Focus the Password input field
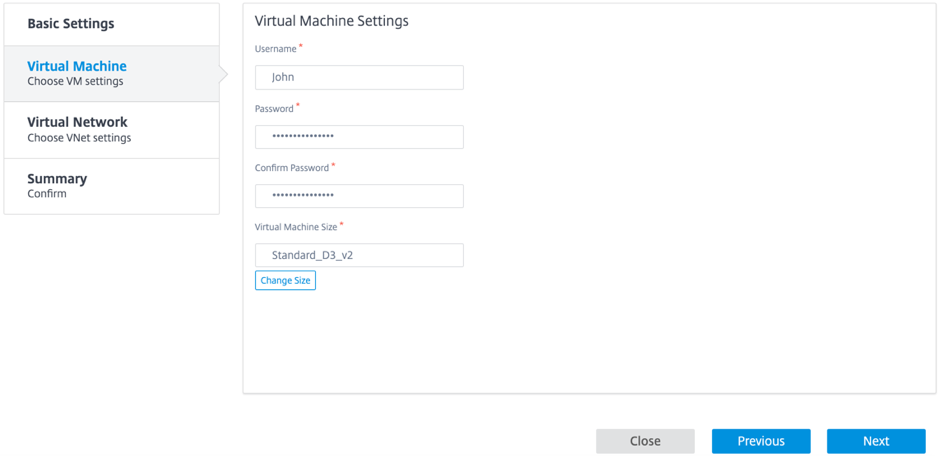The height and width of the screenshot is (456, 939). coord(359,137)
